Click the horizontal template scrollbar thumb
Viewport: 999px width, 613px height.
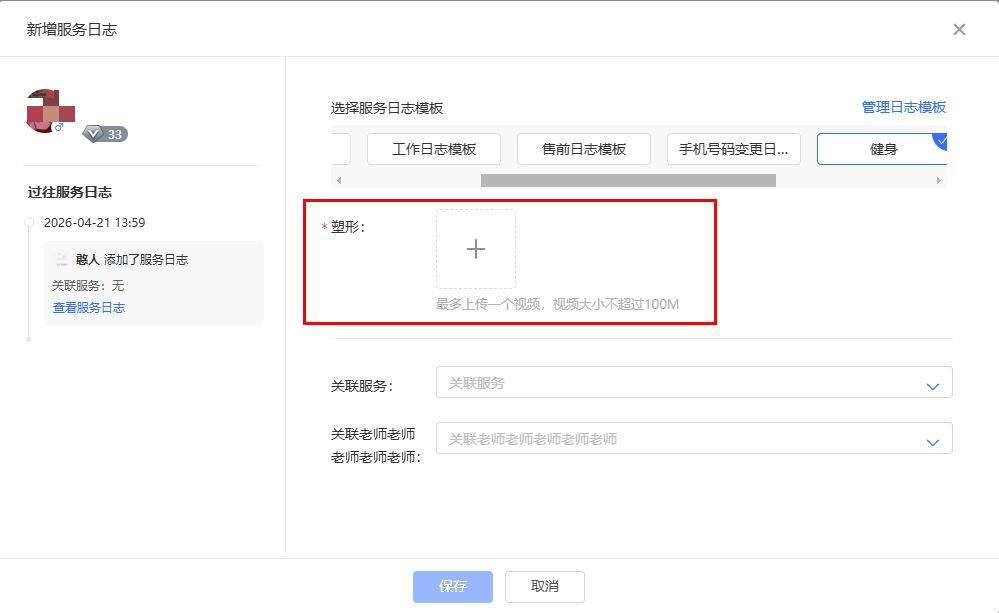(628, 180)
